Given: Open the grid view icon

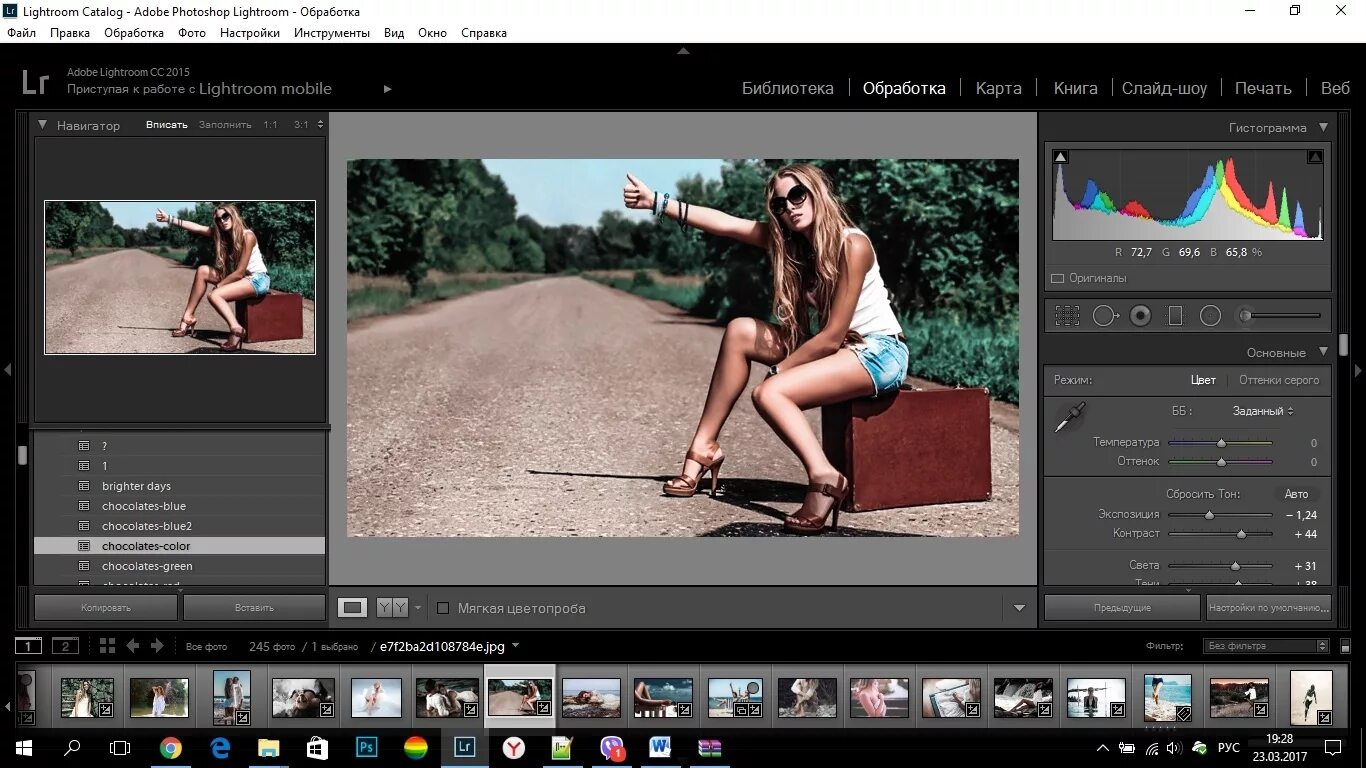Looking at the screenshot, I should click(107, 646).
